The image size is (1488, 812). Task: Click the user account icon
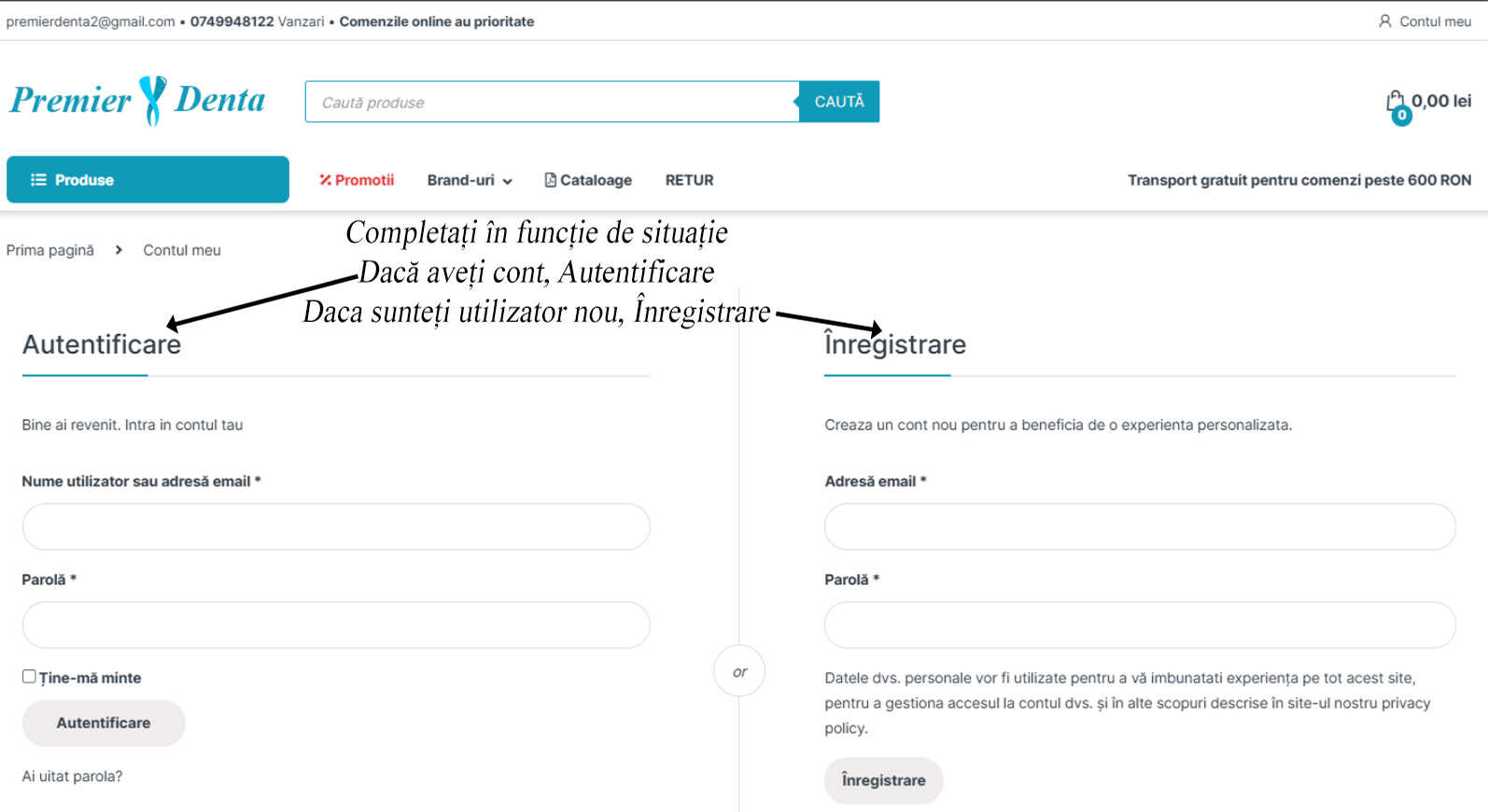pos(1385,21)
